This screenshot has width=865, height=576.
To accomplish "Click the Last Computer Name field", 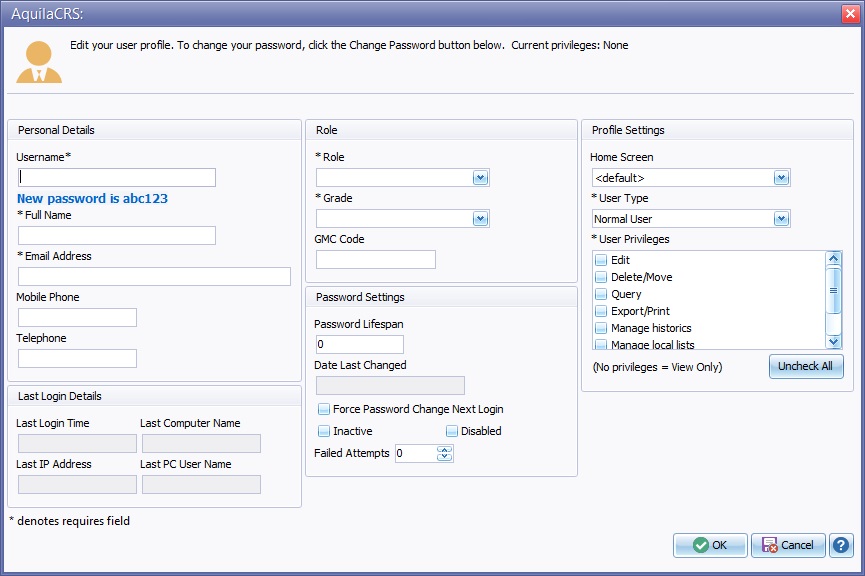I will point(201,444).
